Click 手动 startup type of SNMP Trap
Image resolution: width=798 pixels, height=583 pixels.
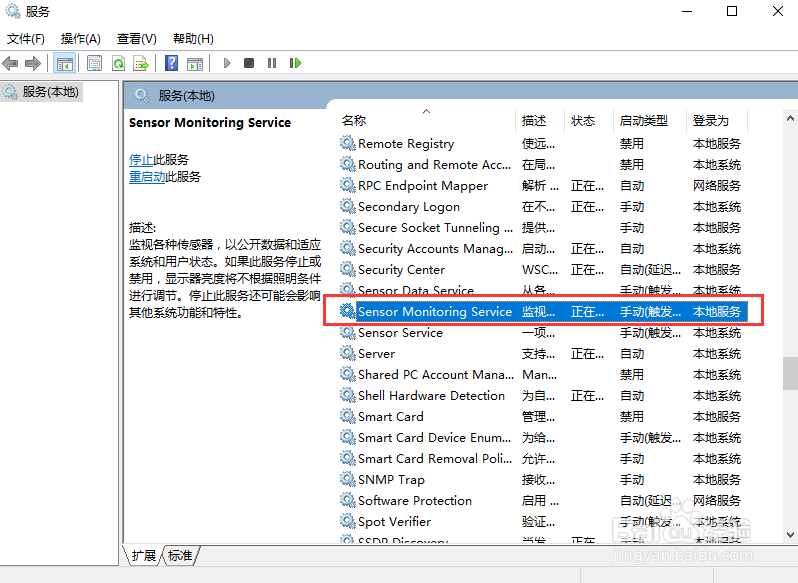632,480
